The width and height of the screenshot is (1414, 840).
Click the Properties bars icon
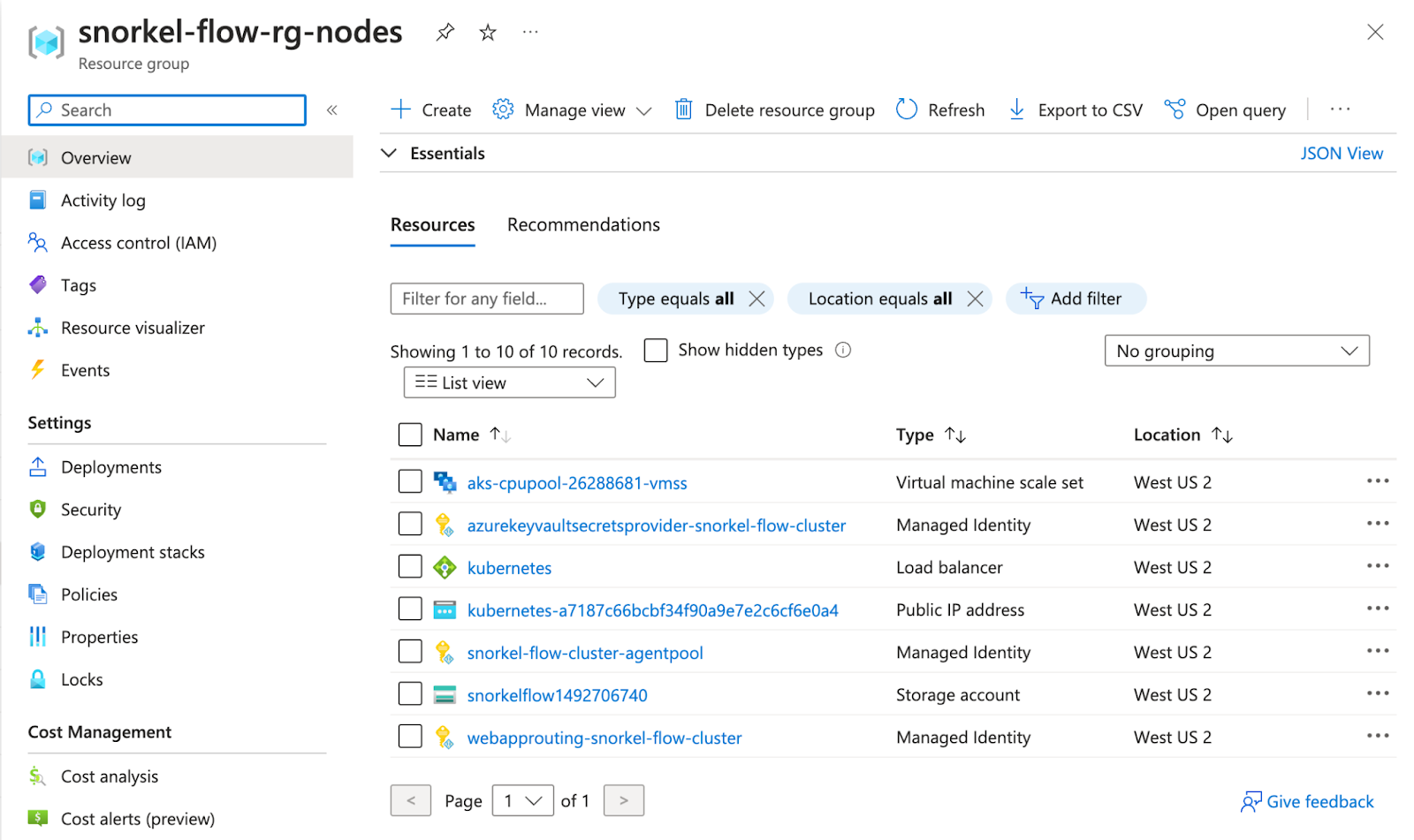[x=38, y=637]
